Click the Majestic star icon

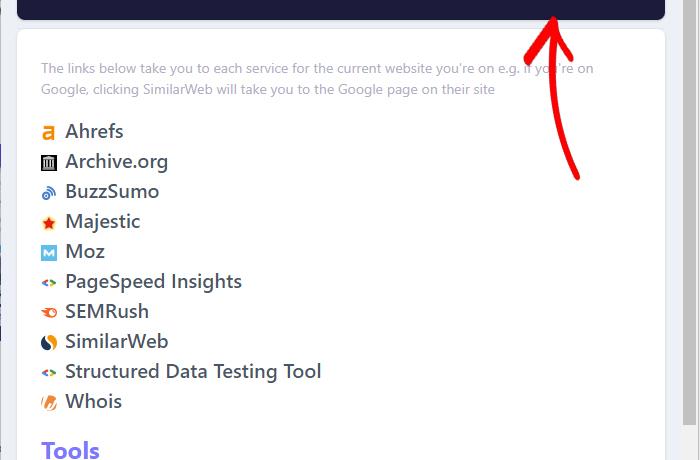coord(48,222)
